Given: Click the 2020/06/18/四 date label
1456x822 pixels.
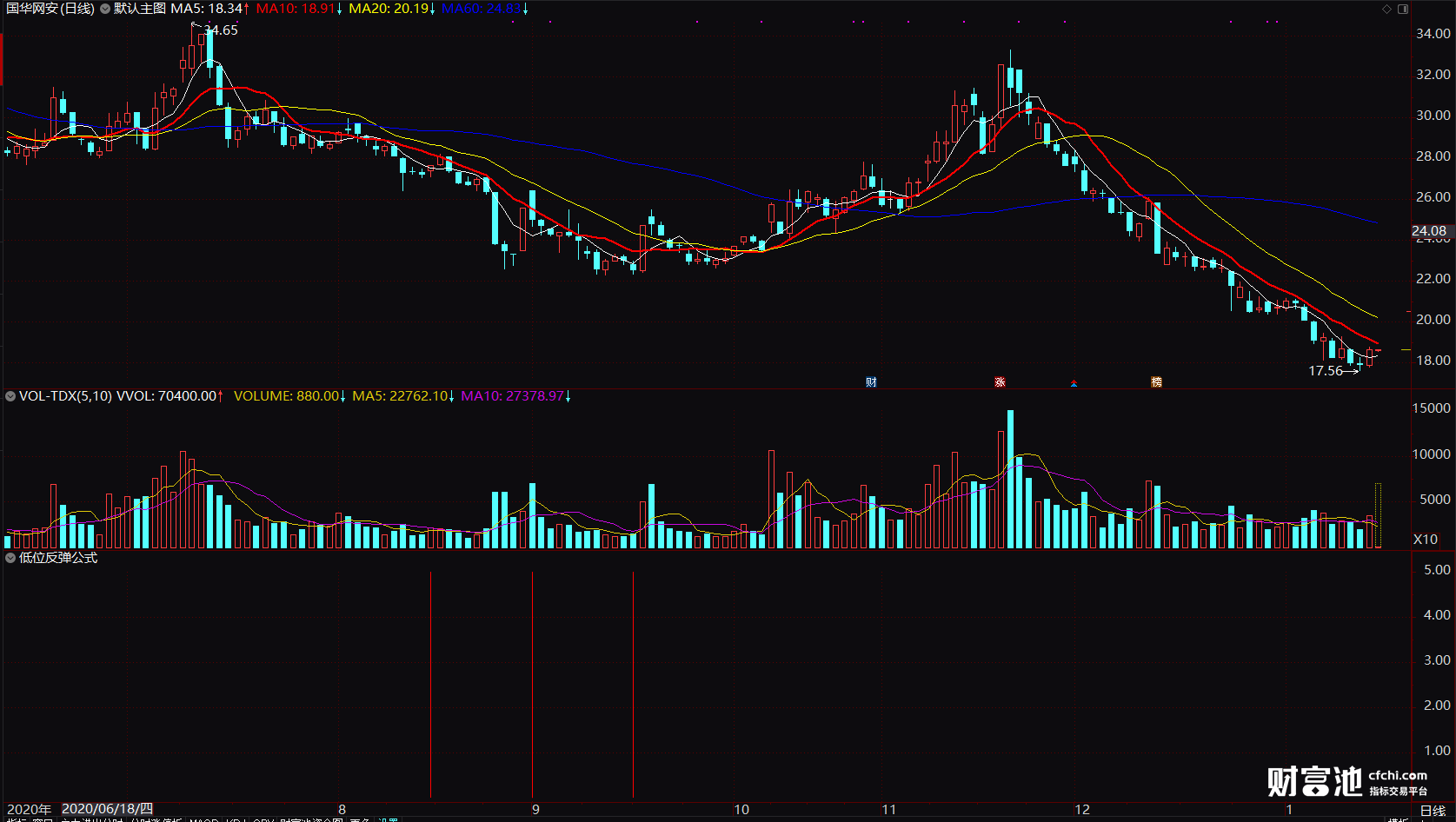Looking at the screenshot, I should coord(108,809).
